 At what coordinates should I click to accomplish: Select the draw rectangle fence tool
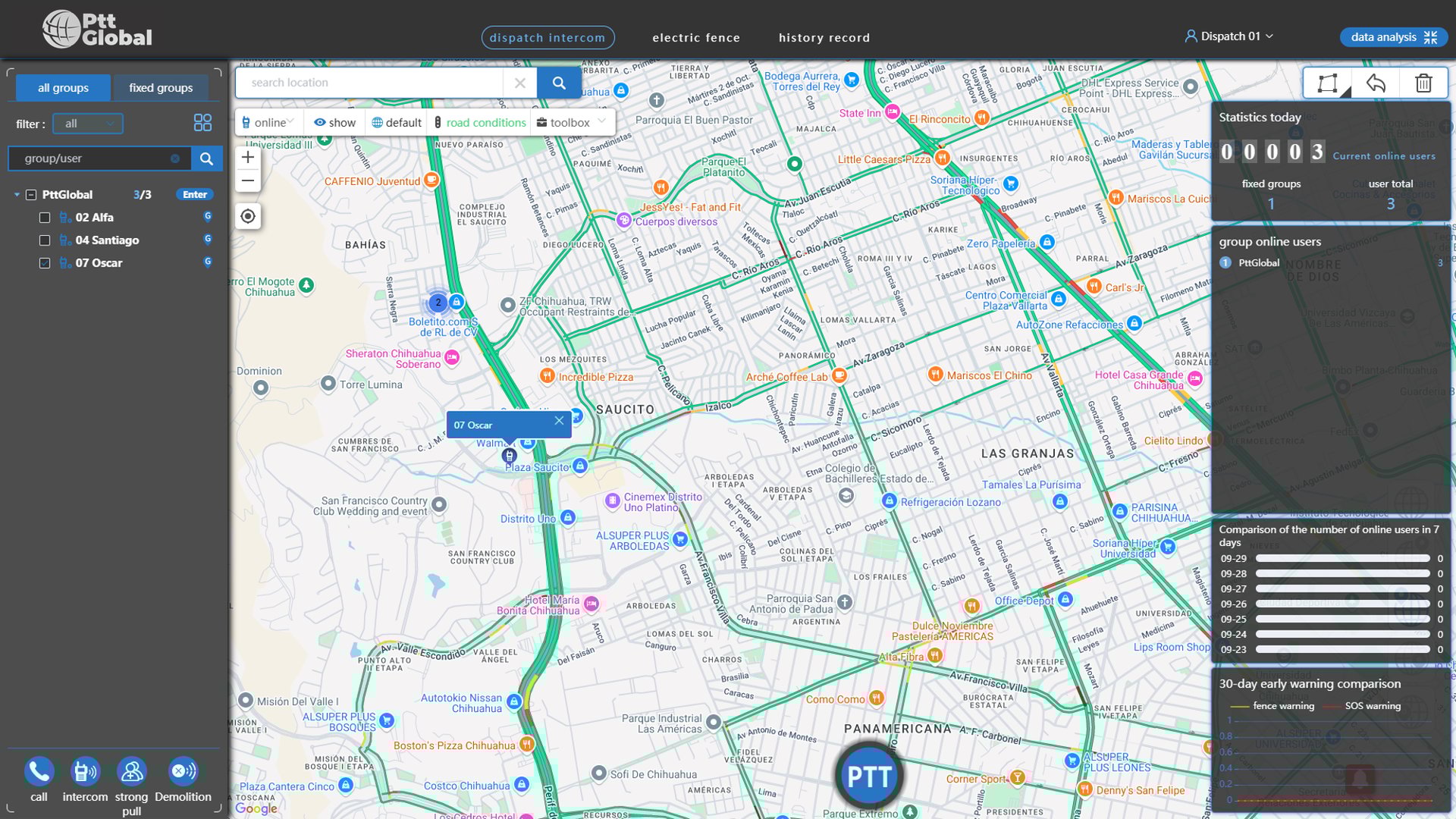point(1327,83)
